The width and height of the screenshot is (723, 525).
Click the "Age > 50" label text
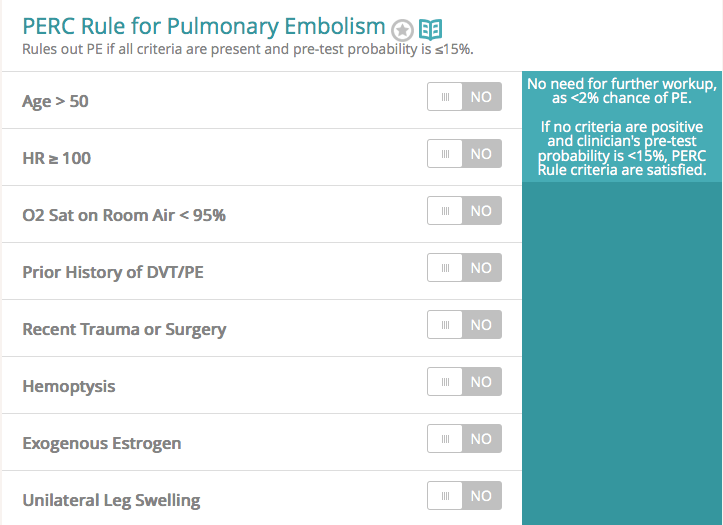point(55,101)
